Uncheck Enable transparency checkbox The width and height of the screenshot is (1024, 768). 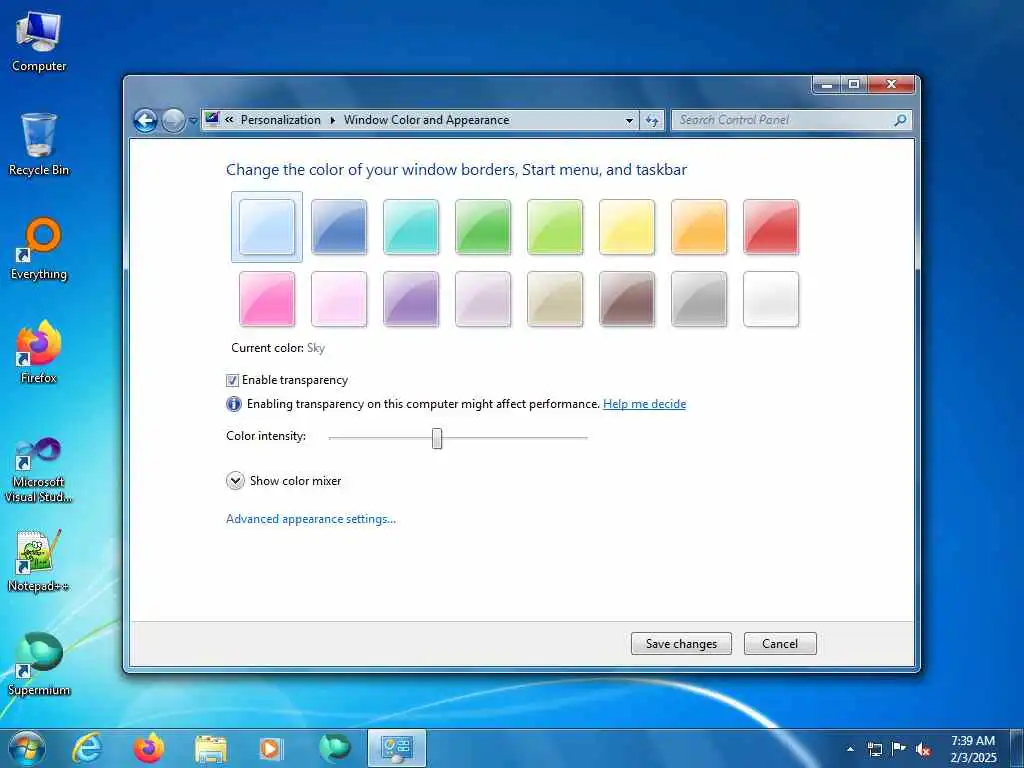[232, 380]
